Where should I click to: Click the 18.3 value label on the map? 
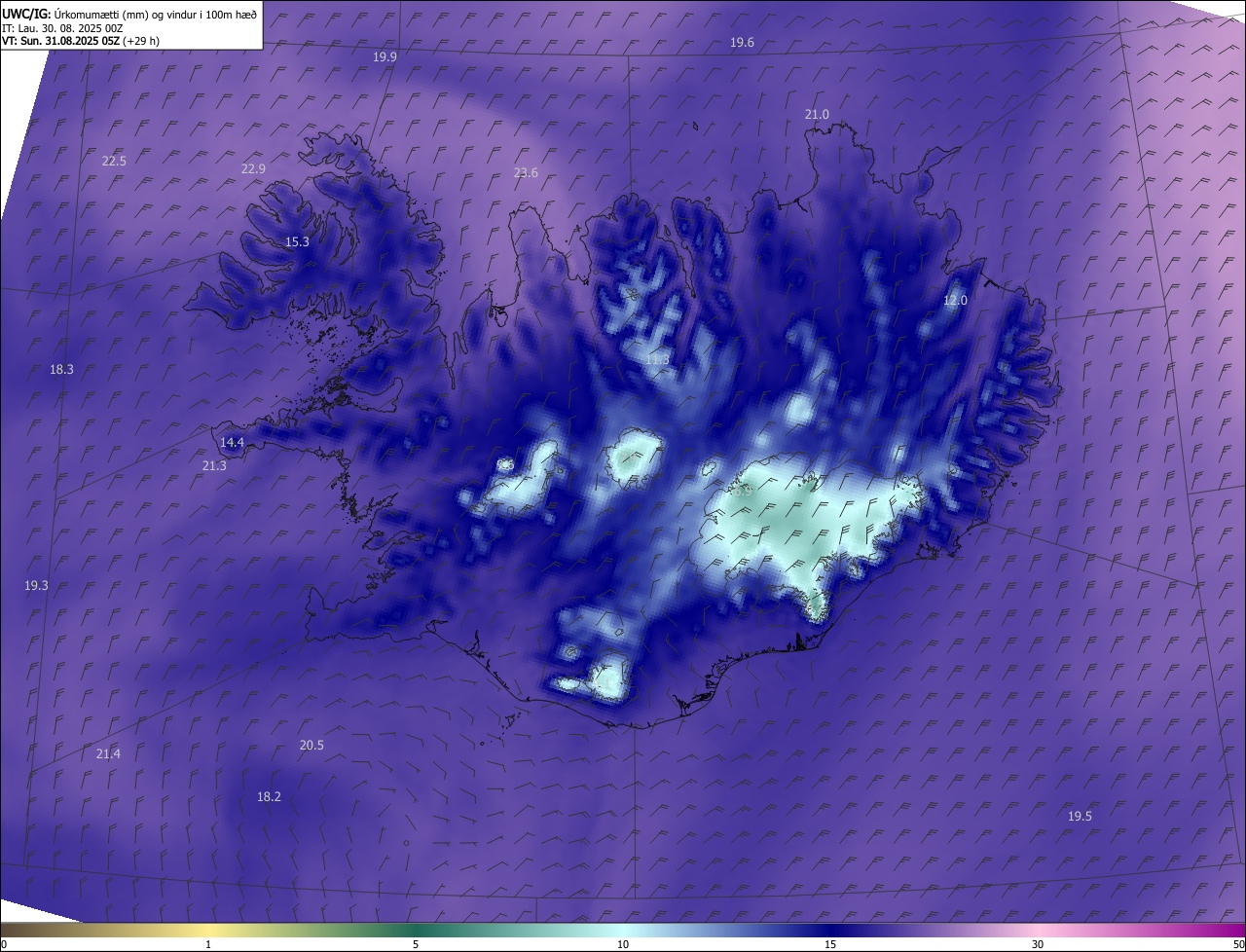point(61,369)
